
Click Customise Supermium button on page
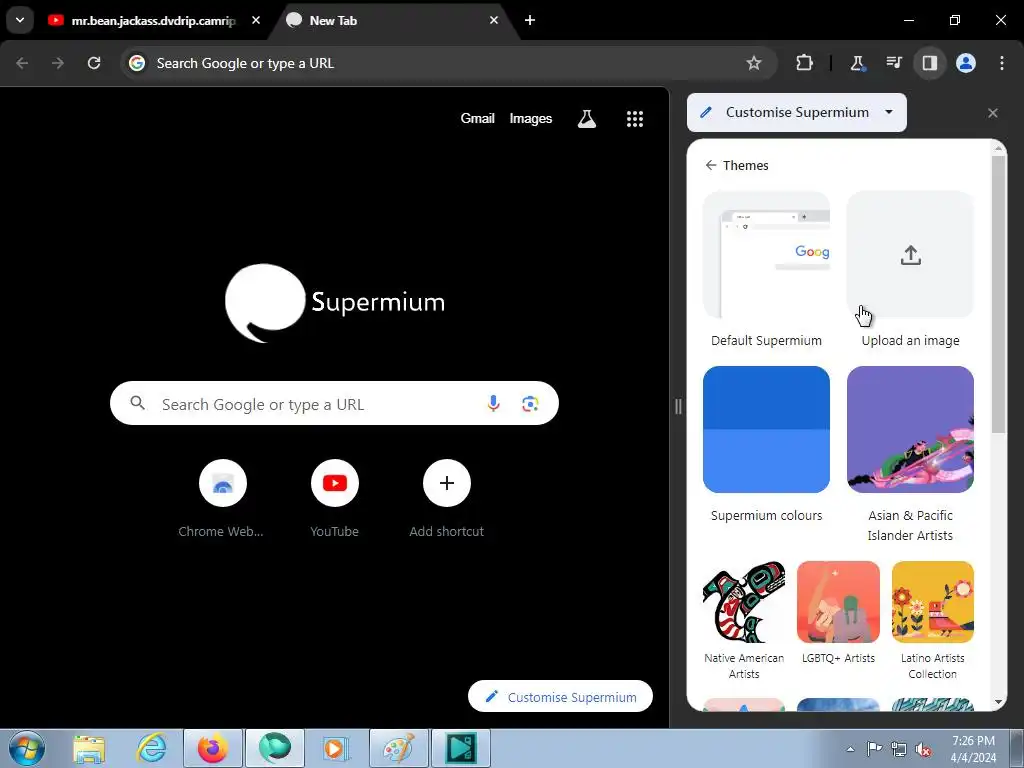[x=560, y=697]
